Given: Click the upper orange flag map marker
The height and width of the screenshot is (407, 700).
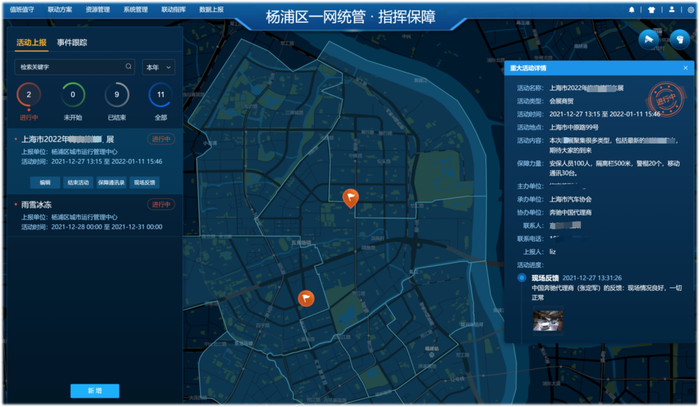Looking at the screenshot, I should tap(351, 198).
